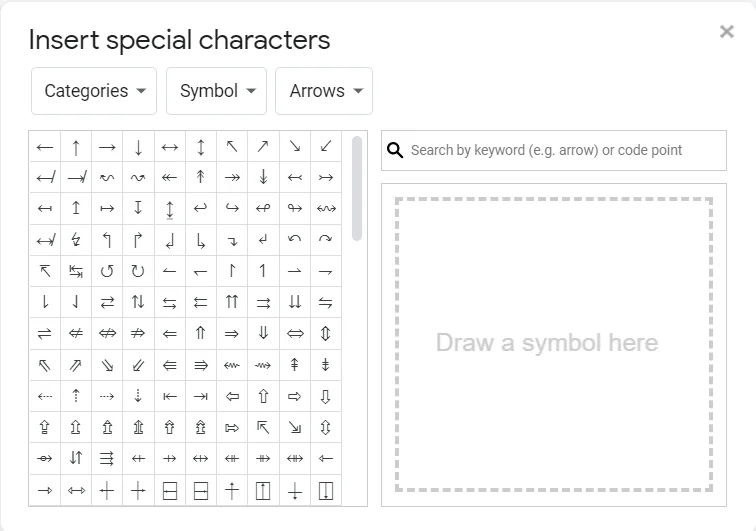Pick the leftwards two-headed arrow ↞
The height and width of the screenshot is (531, 756).
click(x=169, y=177)
